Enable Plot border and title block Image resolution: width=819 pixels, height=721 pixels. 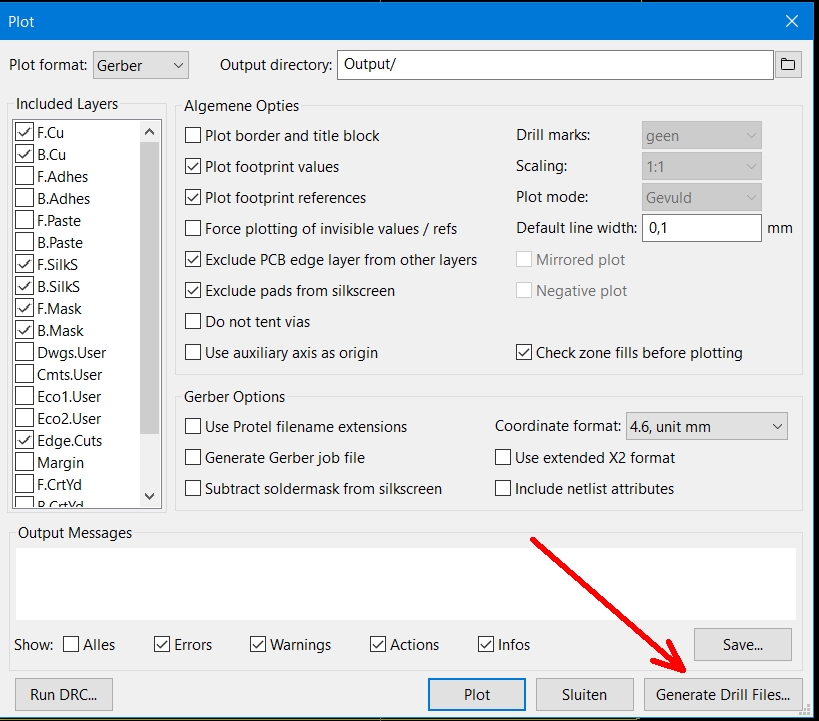tap(193, 135)
